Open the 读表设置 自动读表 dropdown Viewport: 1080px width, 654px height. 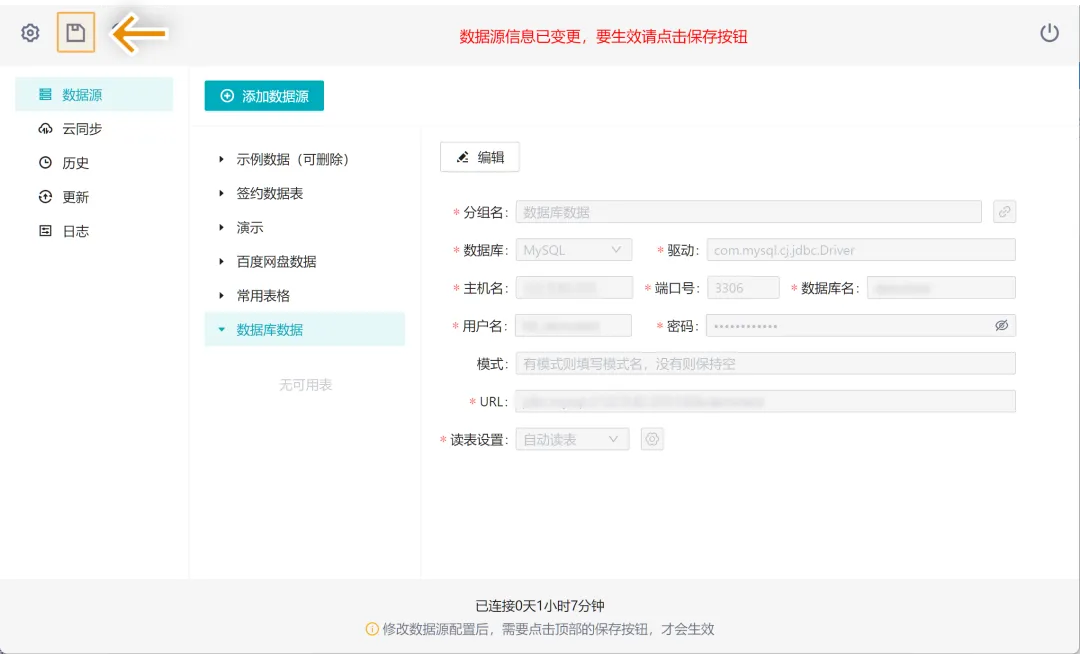572,439
